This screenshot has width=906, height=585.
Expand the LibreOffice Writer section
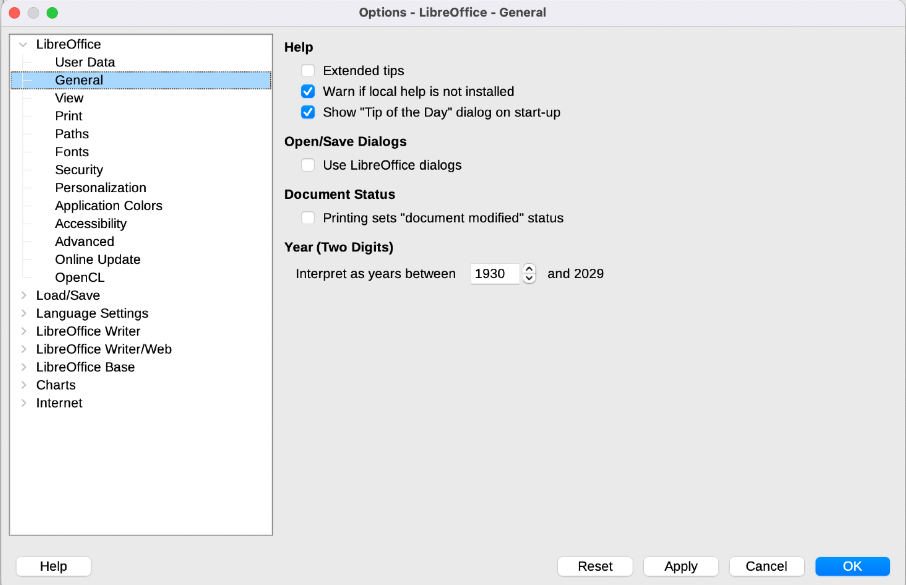[x=24, y=331]
